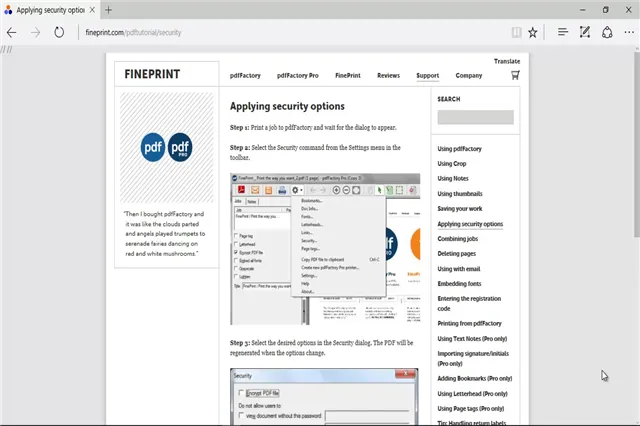The height and width of the screenshot is (426, 640).
Task: Open Adding Bookmarks (Pro only) link
Action: point(475,379)
